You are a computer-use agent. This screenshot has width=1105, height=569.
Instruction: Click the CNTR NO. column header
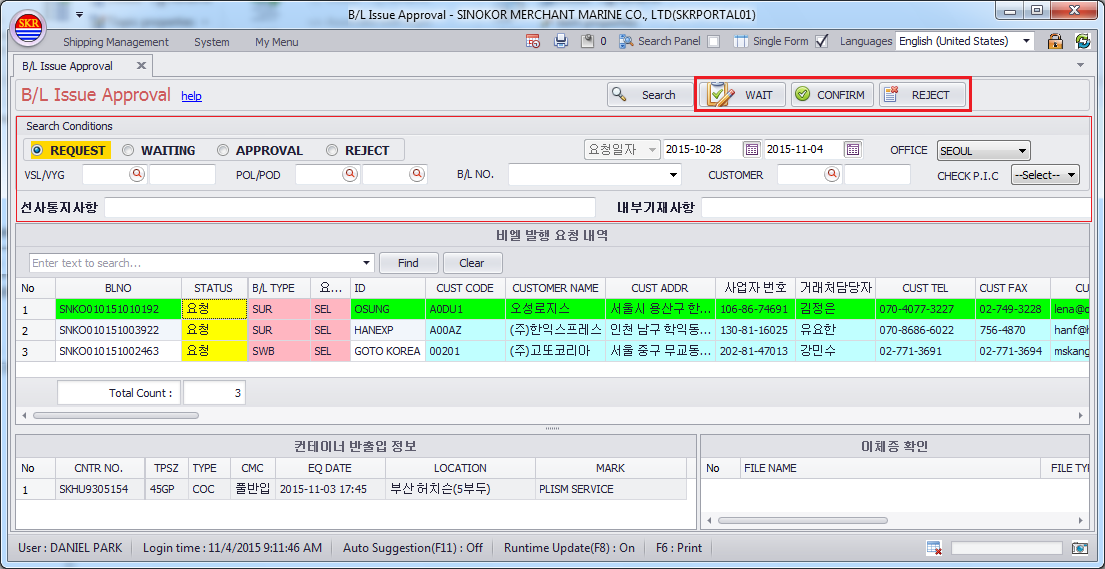coord(99,468)
